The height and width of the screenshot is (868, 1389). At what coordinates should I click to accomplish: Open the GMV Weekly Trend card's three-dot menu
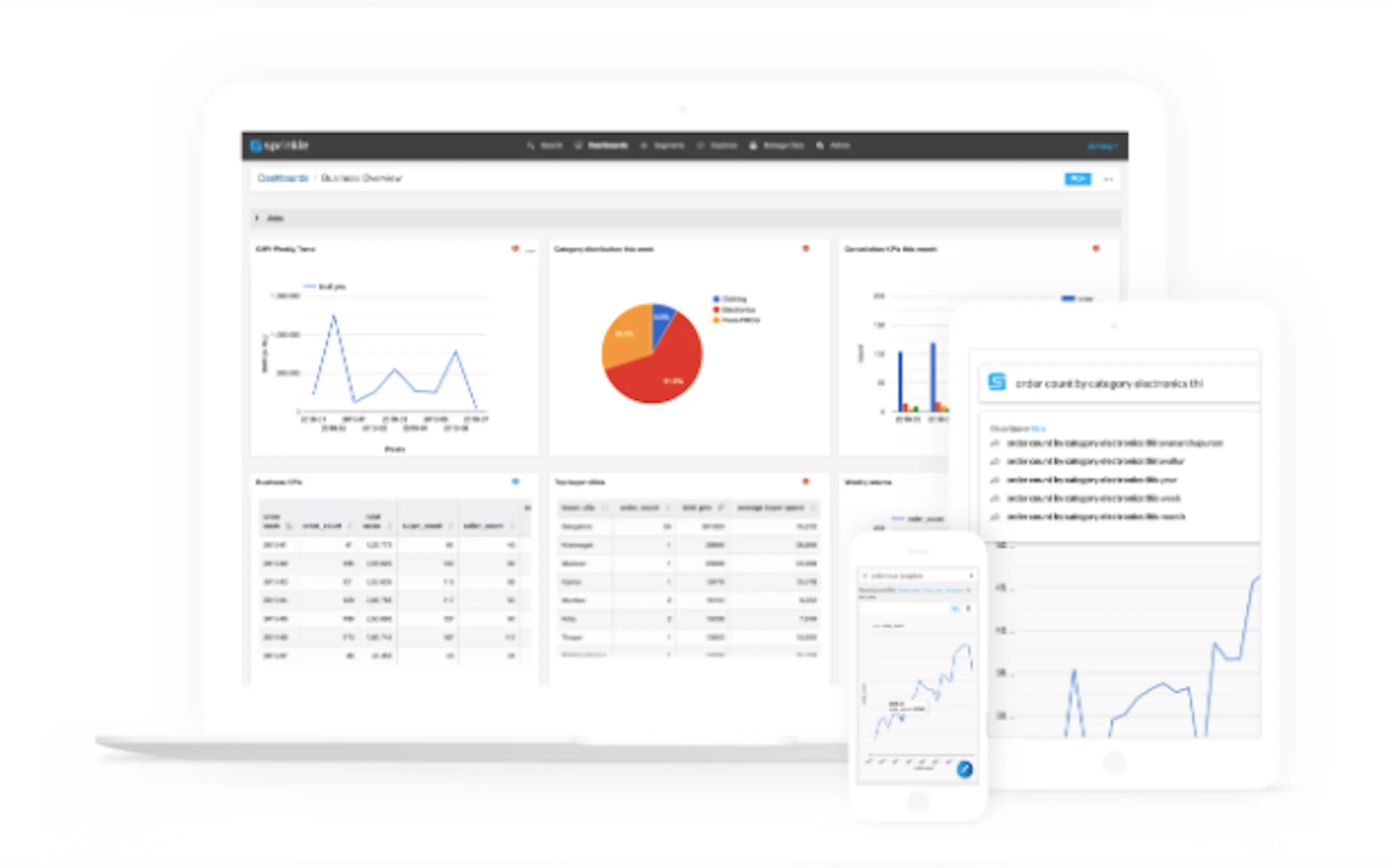[x=530, y=250]
